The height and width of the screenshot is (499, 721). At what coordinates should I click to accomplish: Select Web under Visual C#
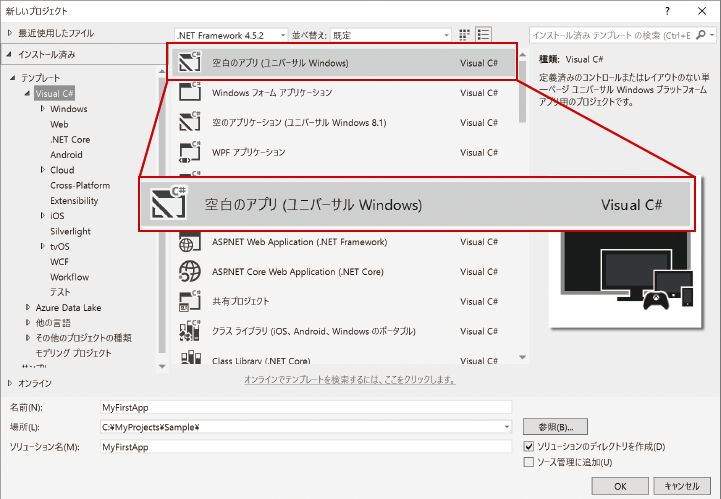click(59, 124)
